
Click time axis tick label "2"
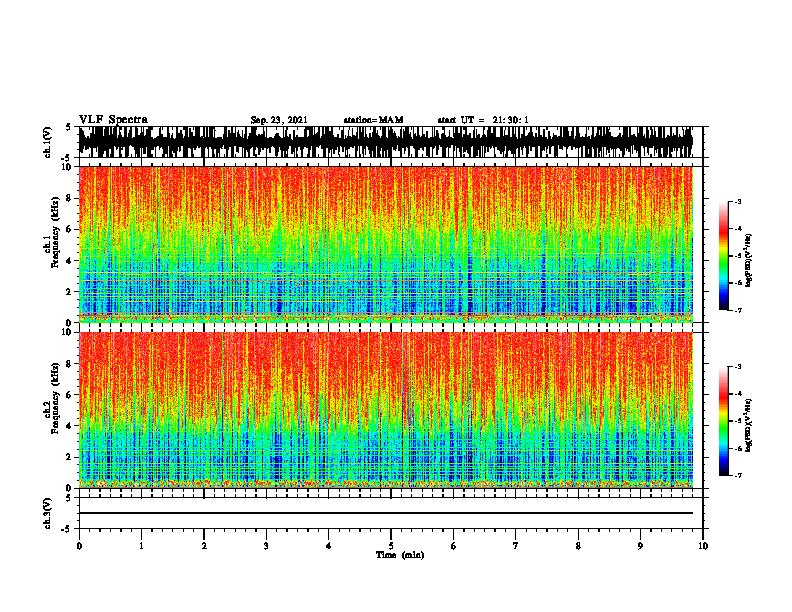tap(204, 546)
